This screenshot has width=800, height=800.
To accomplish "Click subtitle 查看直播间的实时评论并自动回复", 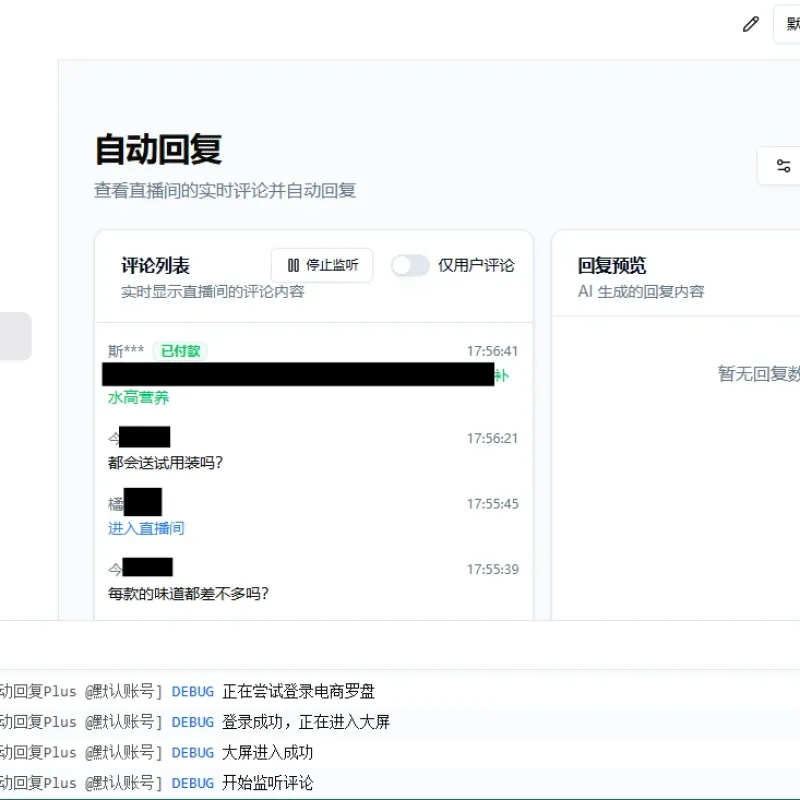I will point(225,190).
